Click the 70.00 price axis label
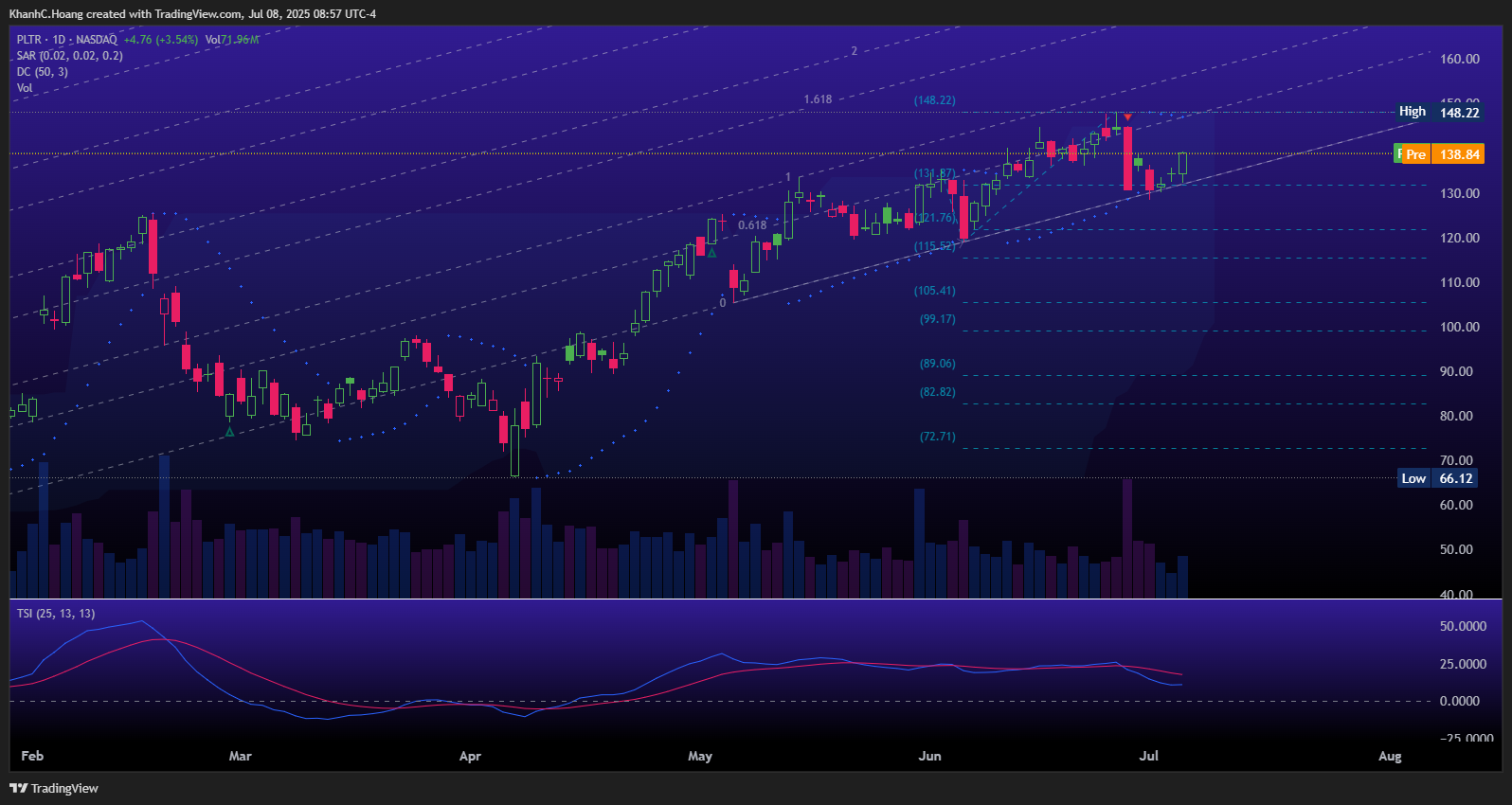Image resolution: width=1512 pixels, height=805 pixels. point(1457,460)
